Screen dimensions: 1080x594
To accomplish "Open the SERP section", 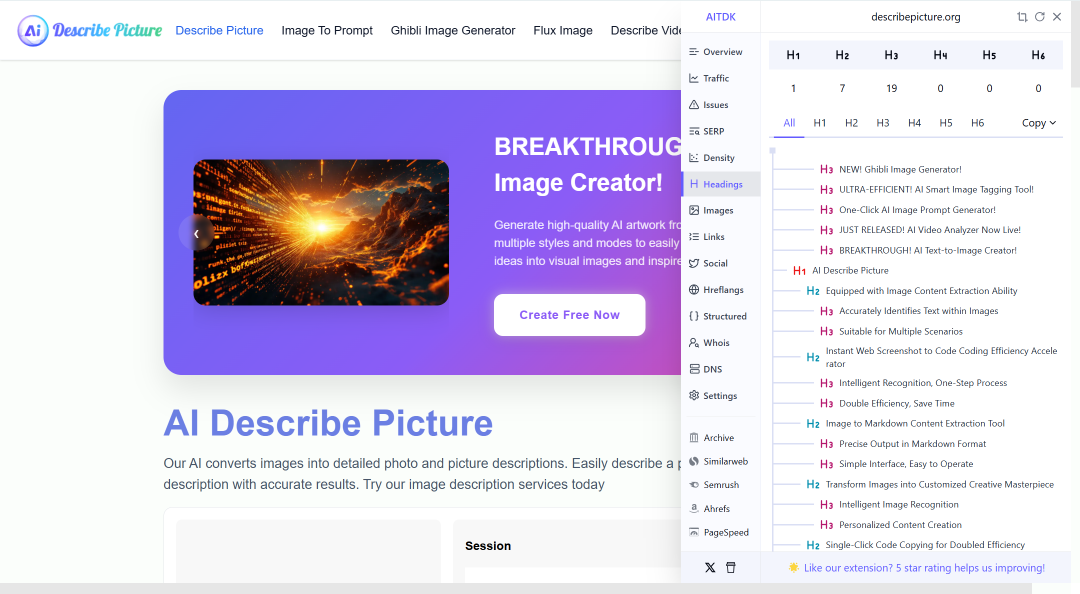I will (720, 131).
